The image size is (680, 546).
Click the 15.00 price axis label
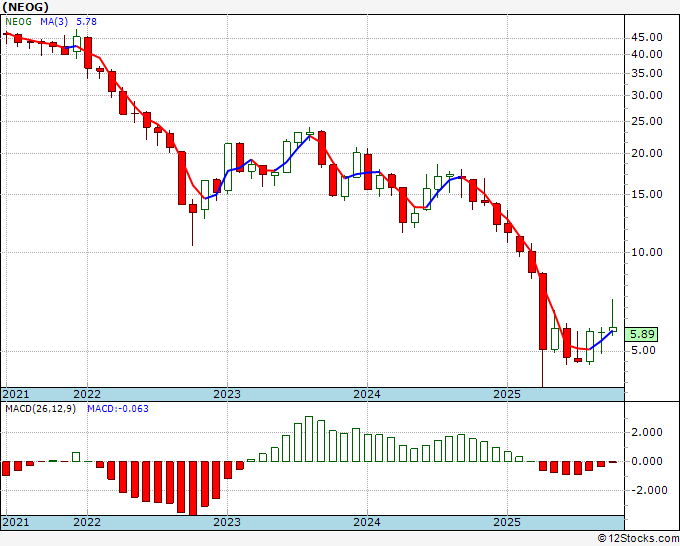click(x=647, y=194)
